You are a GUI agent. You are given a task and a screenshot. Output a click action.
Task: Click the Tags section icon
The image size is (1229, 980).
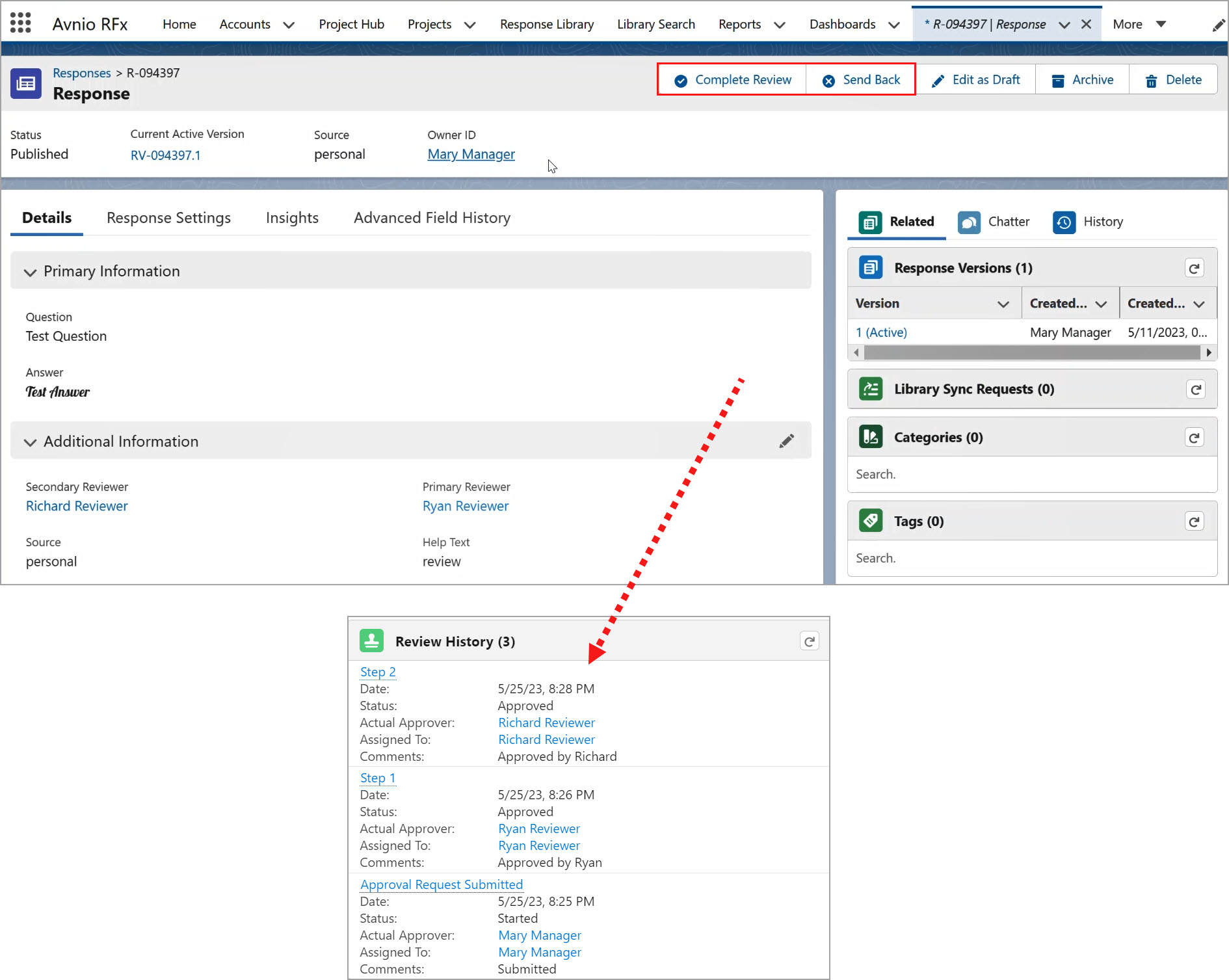click(871, 520)
